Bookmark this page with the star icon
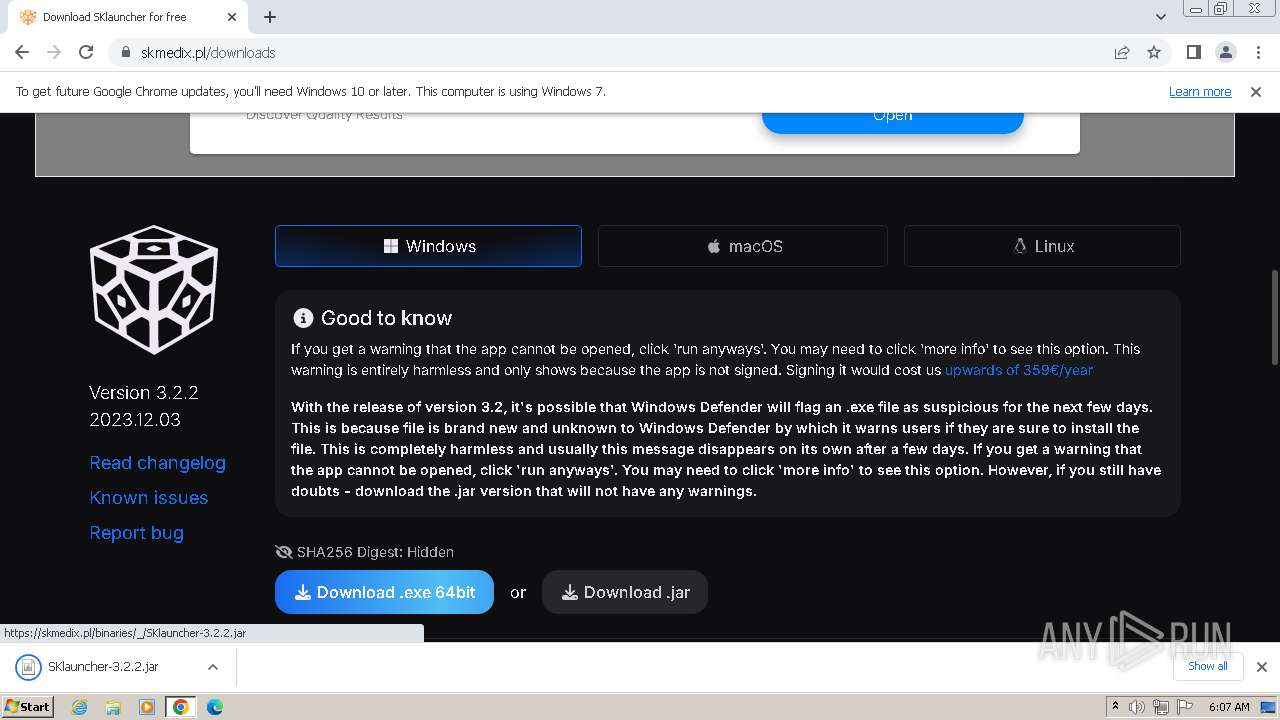This screenshot has width=1280, height=720. click(x=1154, y=52)
